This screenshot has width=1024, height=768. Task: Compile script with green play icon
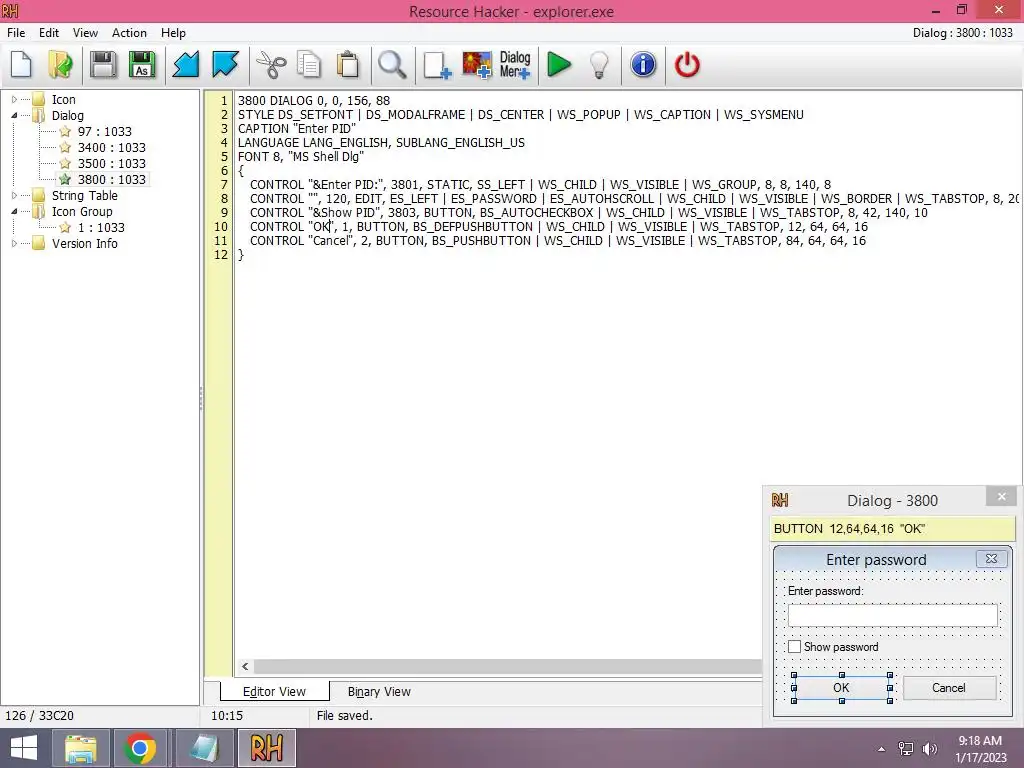click(x=559, y=65)
